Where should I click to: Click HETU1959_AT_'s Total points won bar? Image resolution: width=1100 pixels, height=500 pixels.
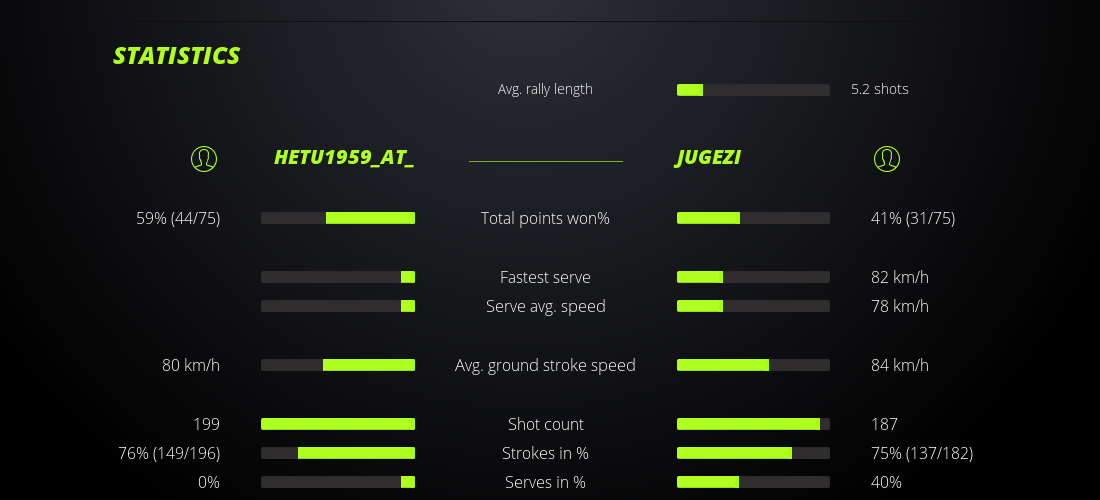(x=338, y=218)
